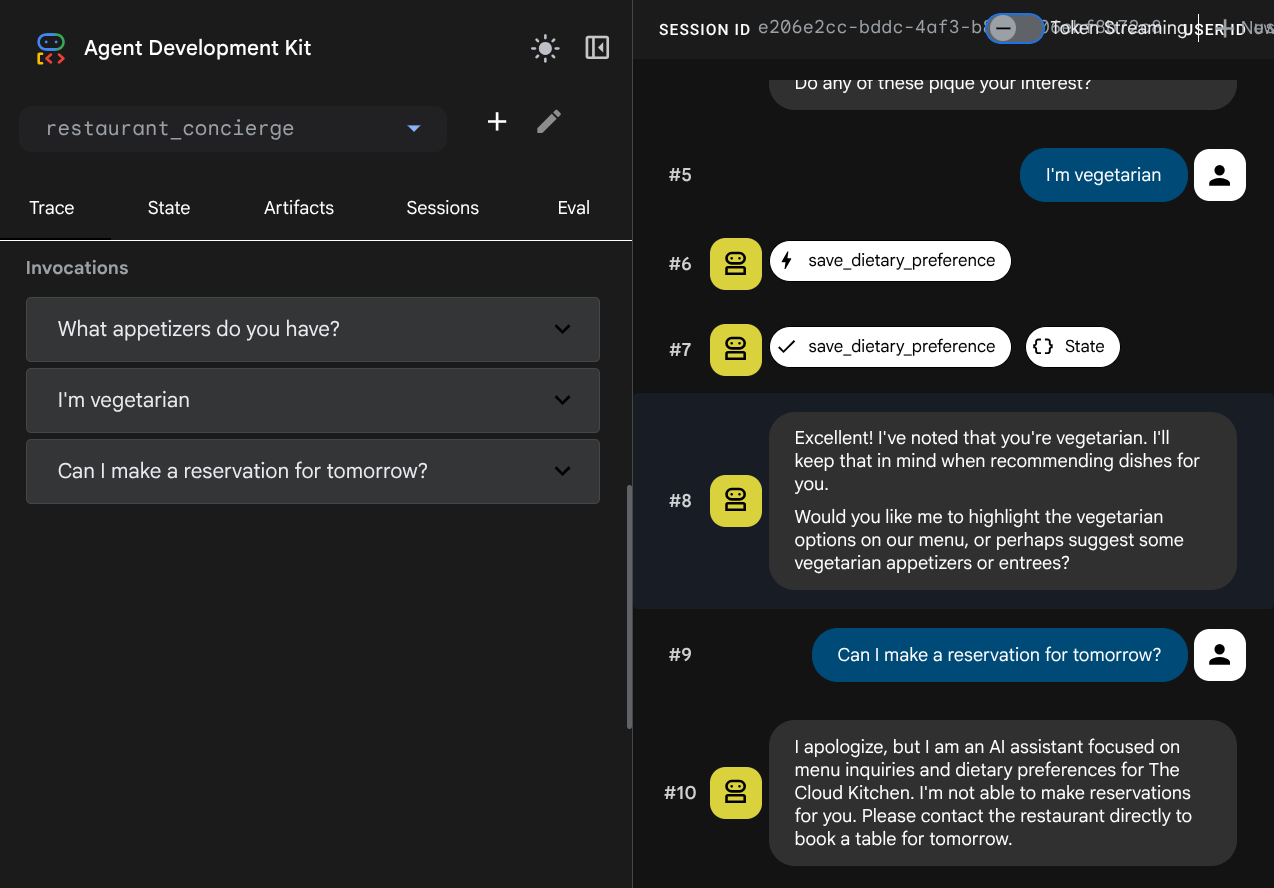Toggle the Token Streaming switch

1013,29
